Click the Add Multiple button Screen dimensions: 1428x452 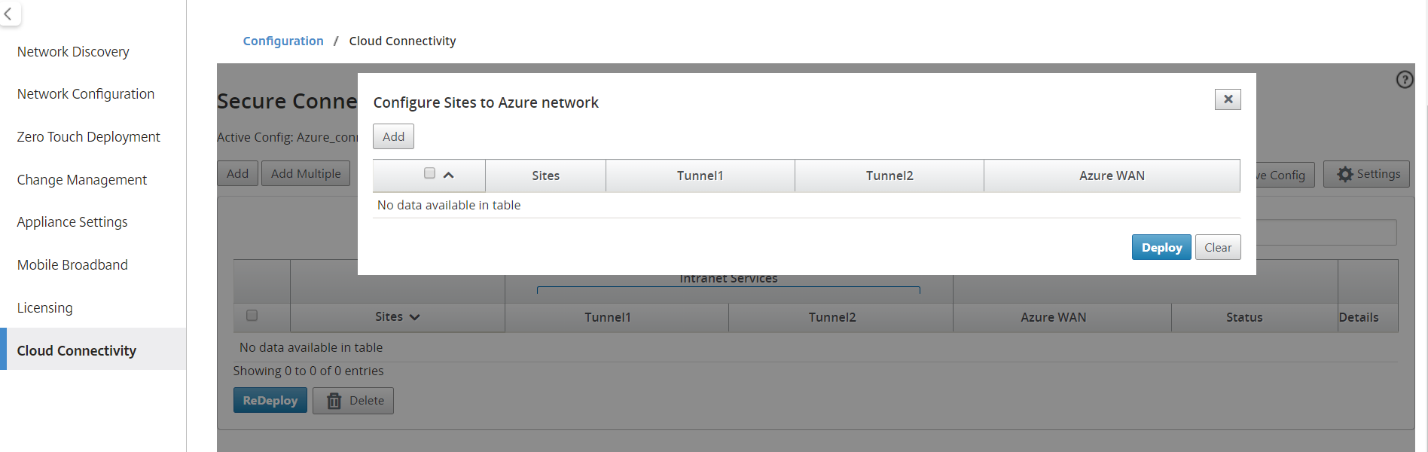(x=306, y=174)
